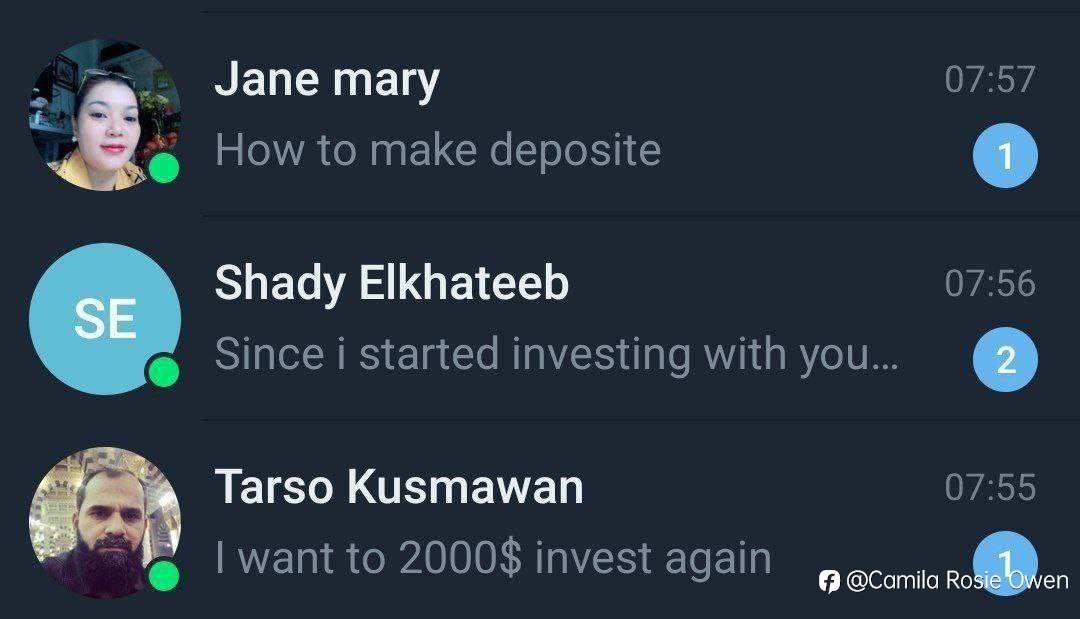Image resolution: width=1080 pixels, height=619 pixels.
Task: Open the "Since i started investing" message preview
Action: [556, 355]
